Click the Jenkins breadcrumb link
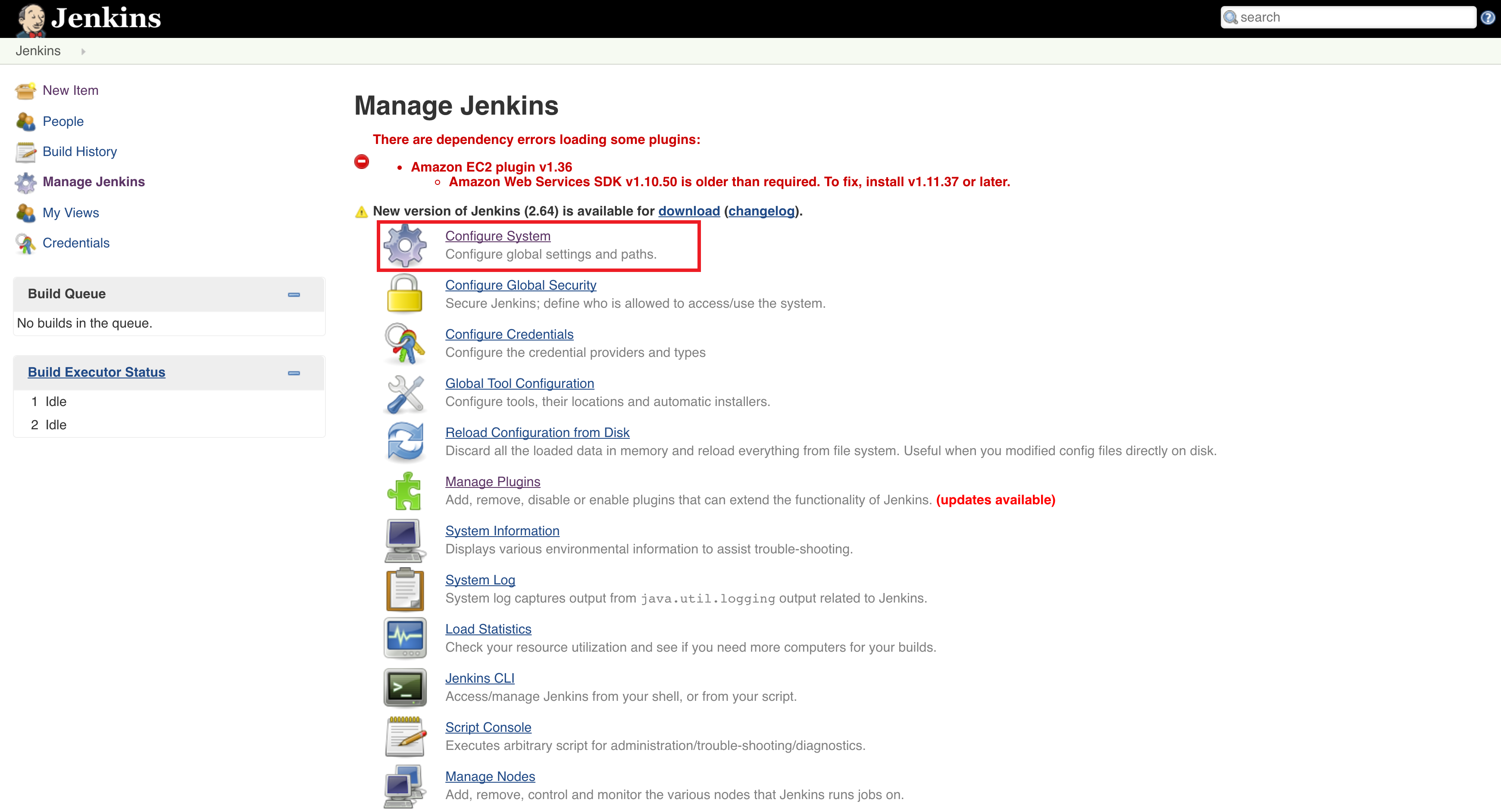This screenshot has height=812, width=1501. click(38, 51)
